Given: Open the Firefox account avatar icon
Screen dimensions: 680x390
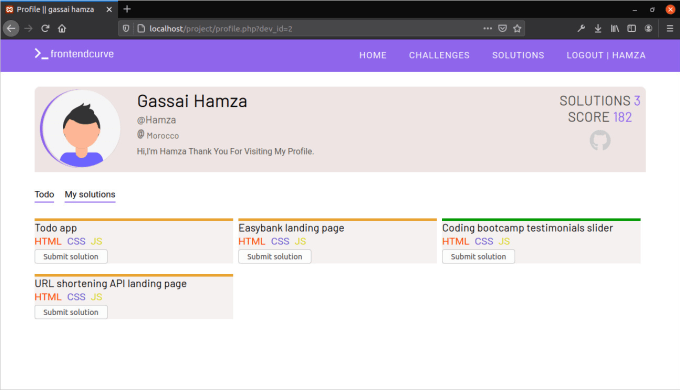Looking at the screenshot, I should coord(648,29).
